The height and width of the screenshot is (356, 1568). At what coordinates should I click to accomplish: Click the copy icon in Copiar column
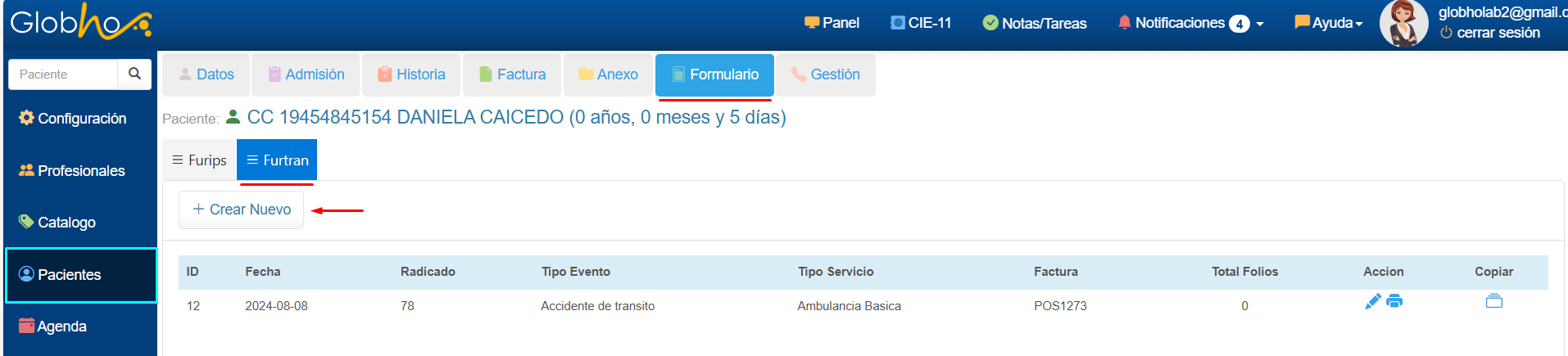tap(1493, 301)
